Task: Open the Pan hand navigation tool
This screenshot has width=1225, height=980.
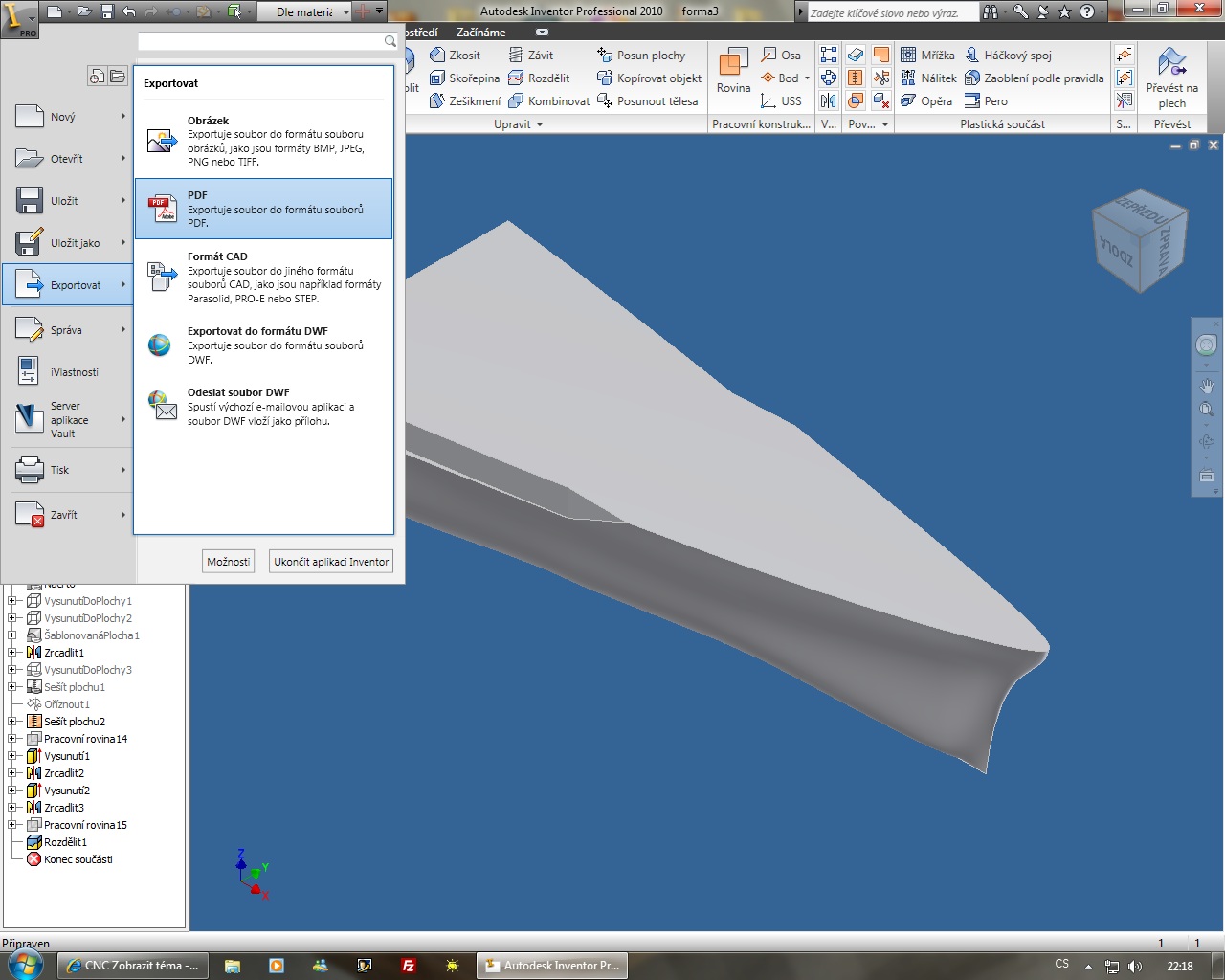Action: coord(1207,386)
